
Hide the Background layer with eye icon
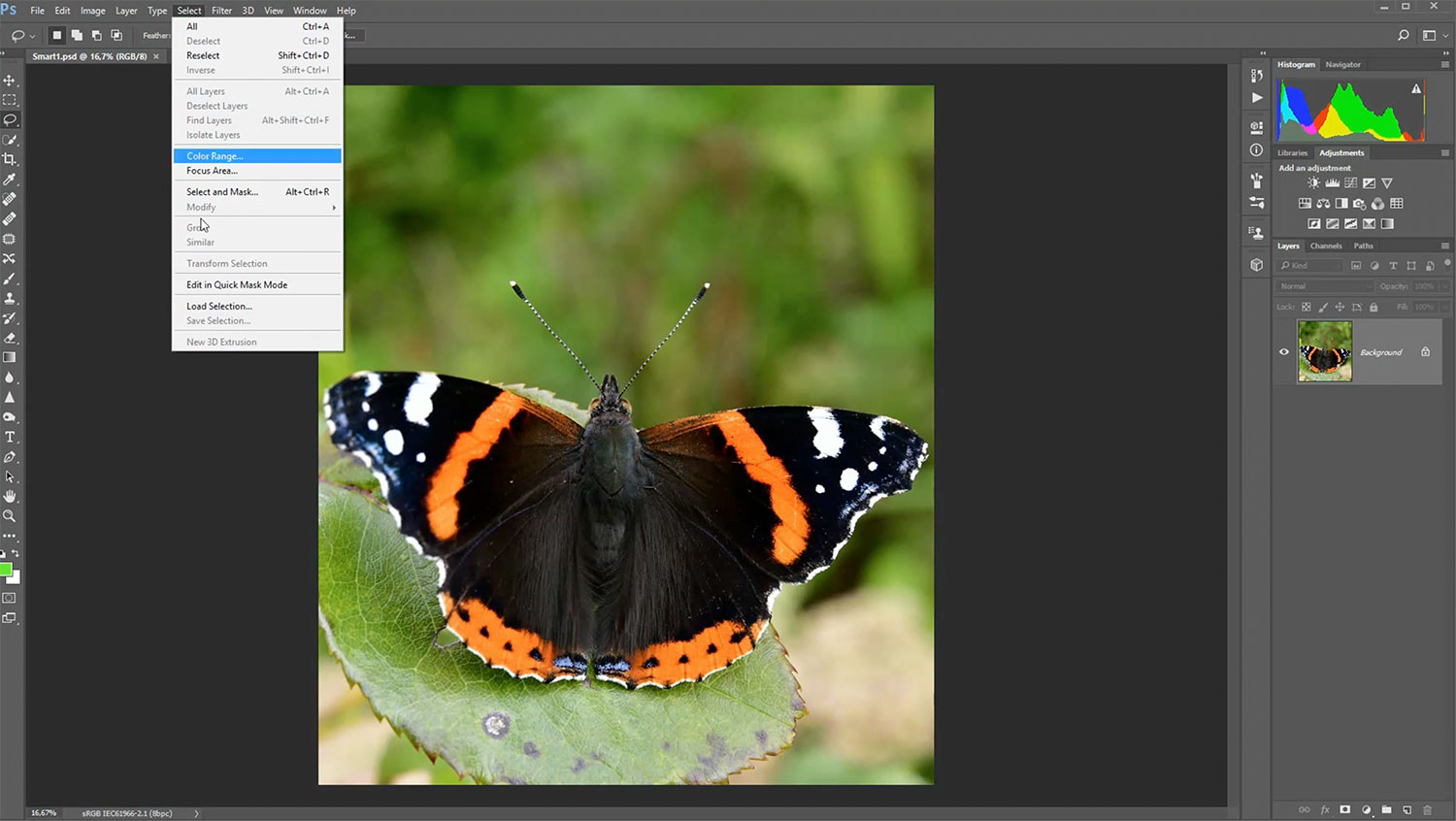pyautogui.click(x=1284, y=352)
